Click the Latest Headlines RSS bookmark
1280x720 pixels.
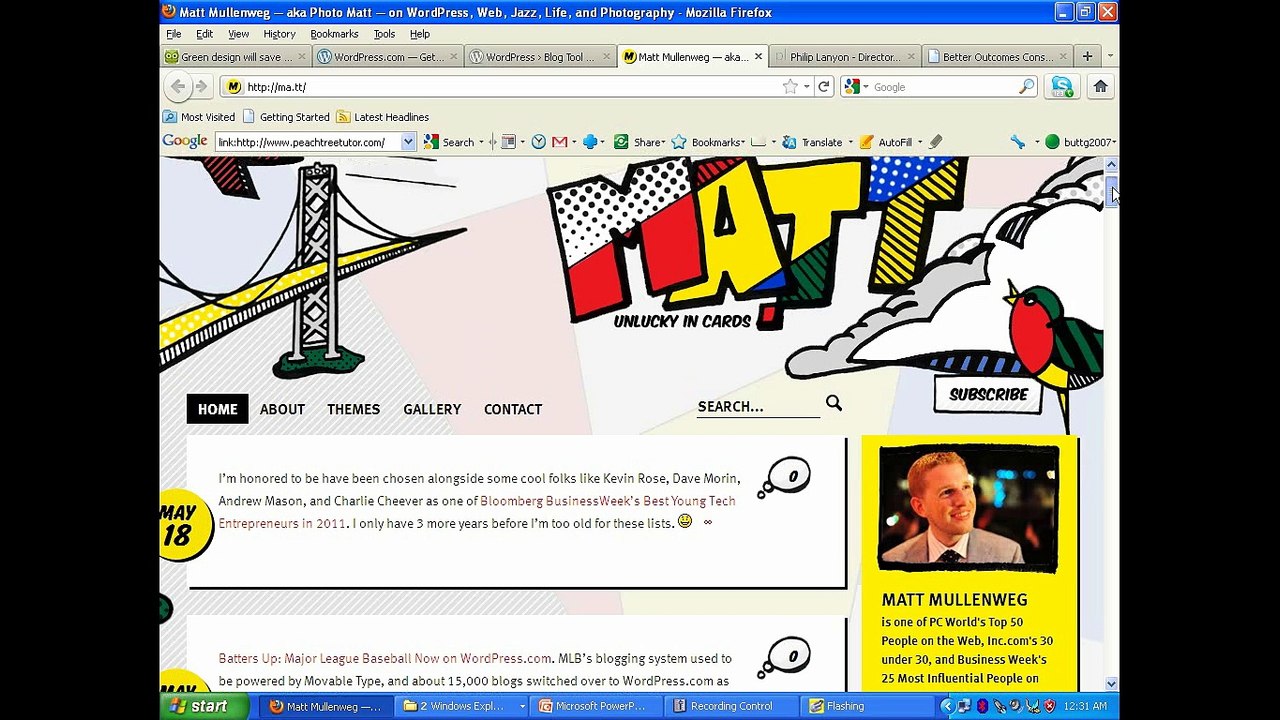point(383,117)
